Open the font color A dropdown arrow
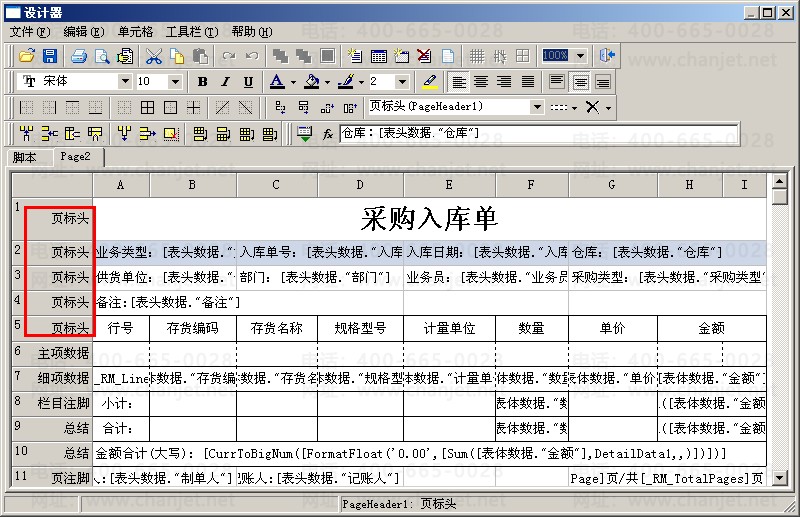 (293, 82)
